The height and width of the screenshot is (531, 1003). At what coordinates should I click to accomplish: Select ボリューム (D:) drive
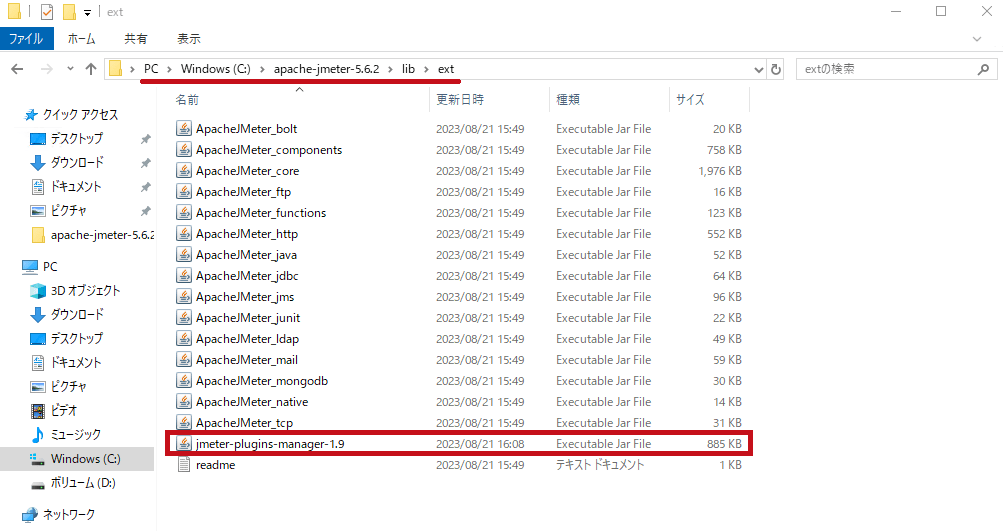[x=83, y=483]
